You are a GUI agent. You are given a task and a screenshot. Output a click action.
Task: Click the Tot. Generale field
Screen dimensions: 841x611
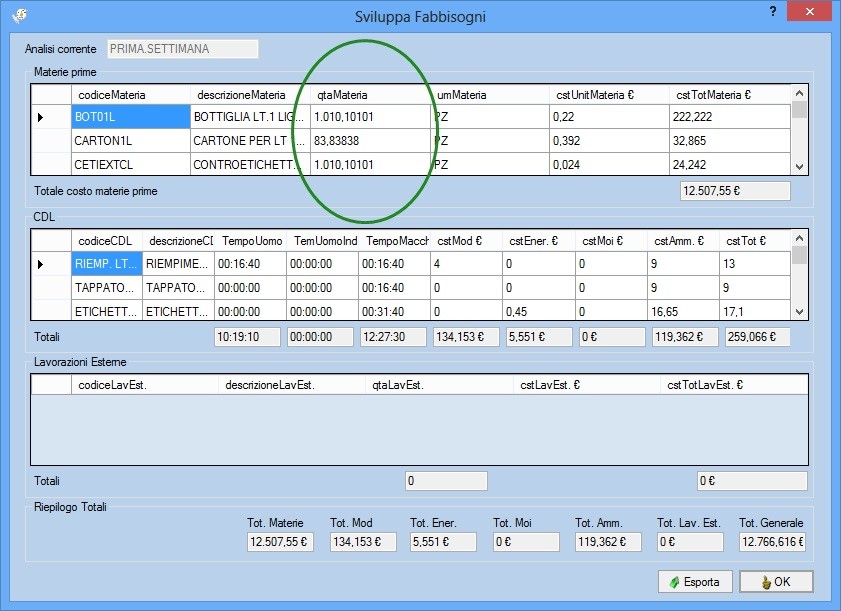coord(772,542)
